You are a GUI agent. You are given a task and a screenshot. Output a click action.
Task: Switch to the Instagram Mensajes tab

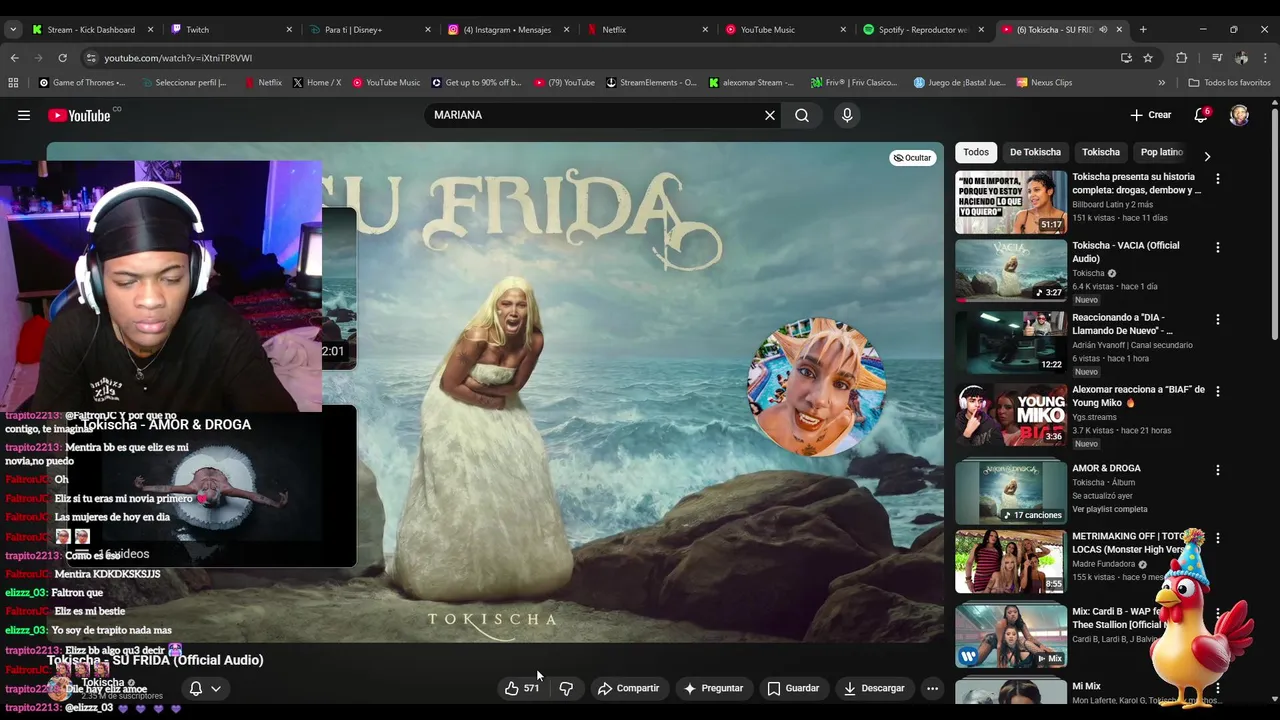pos(506,30)
